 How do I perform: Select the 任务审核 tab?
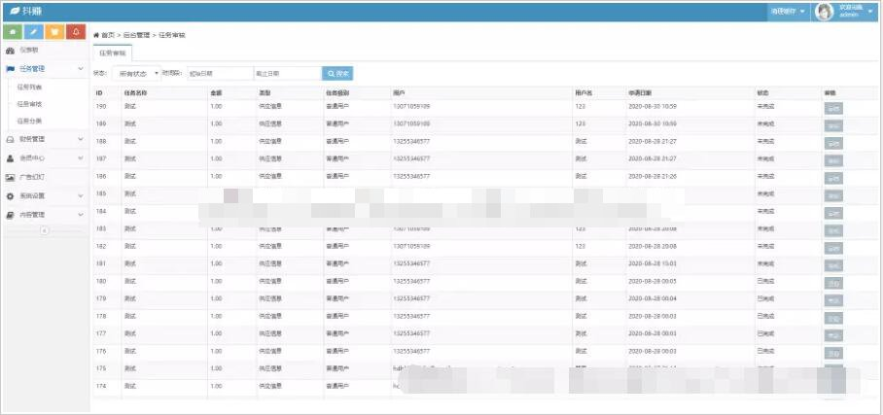click(x=113, y=52)
